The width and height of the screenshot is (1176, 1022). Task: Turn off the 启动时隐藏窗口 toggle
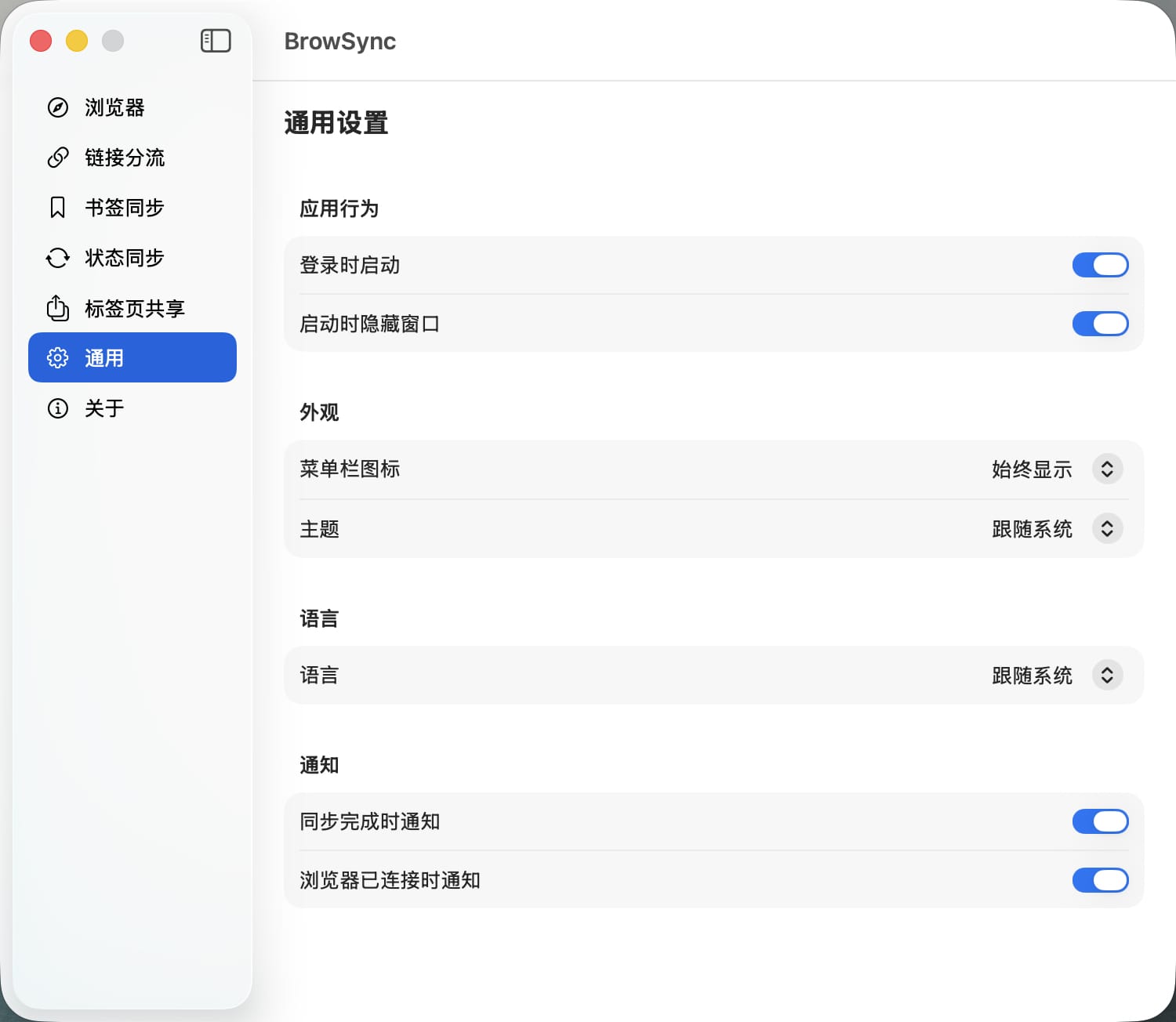coord(1100,324)
